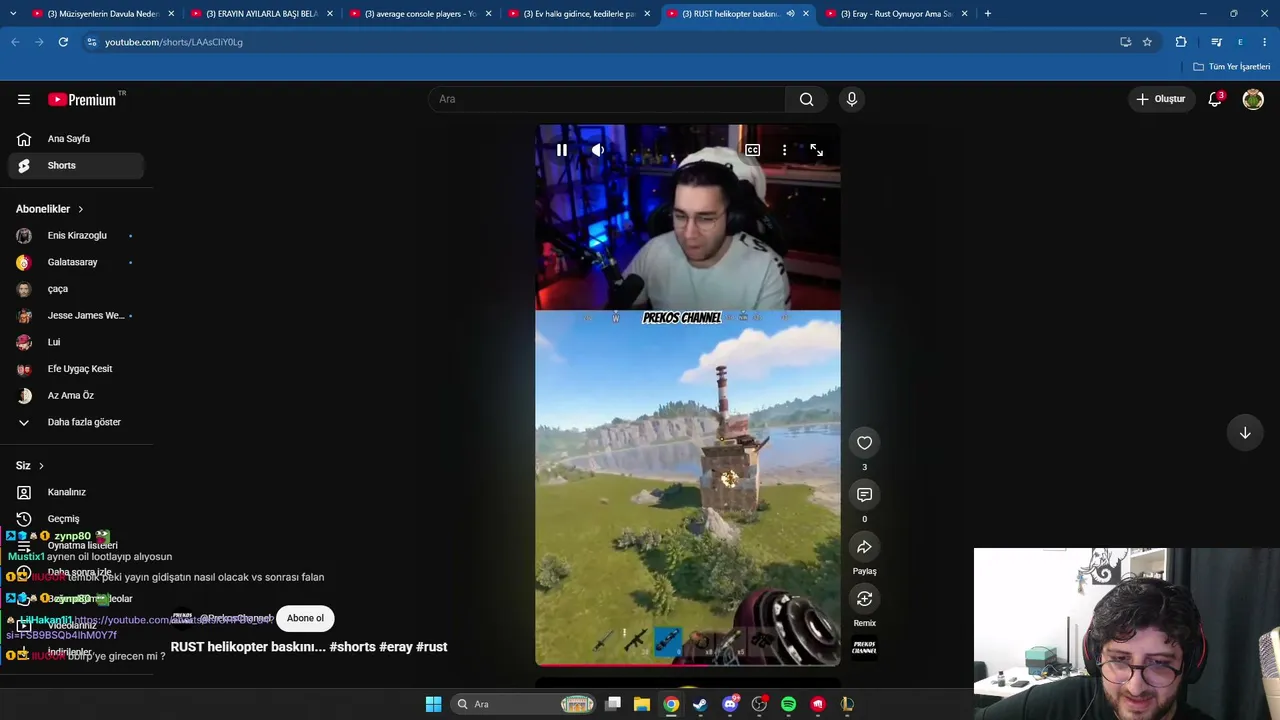Open Chrome three-dot menu
The width and height of the screenshot is (1280, 720).
pos(1265,42)
